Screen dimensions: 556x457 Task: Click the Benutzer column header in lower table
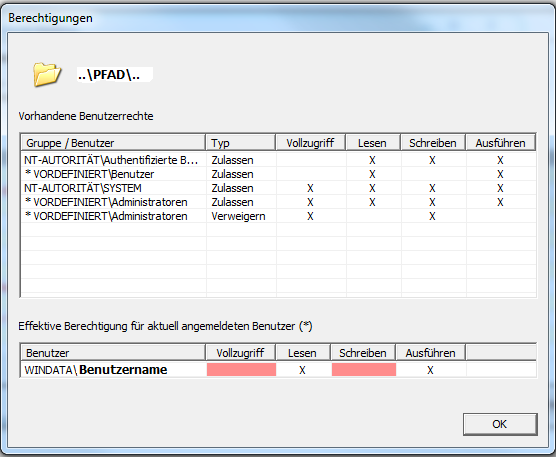click(113, 353)
